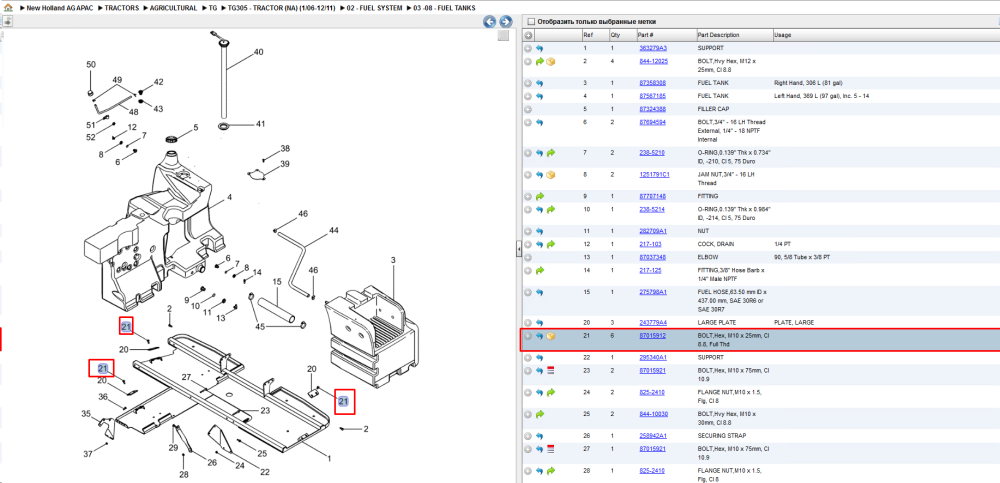Open 'TG' breadcrumb
Image resolution: width=1000 pixels, height=483 pixels.
212,8
